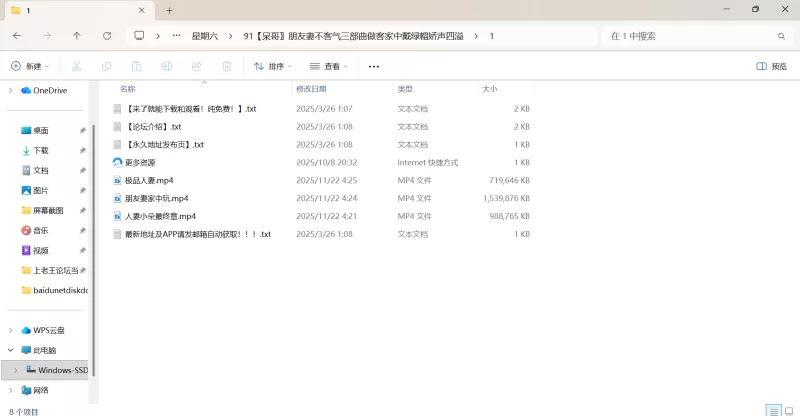Expand the OneDrive tree node
The width and height of the screenshot is (800, 416).
[11, 90]
